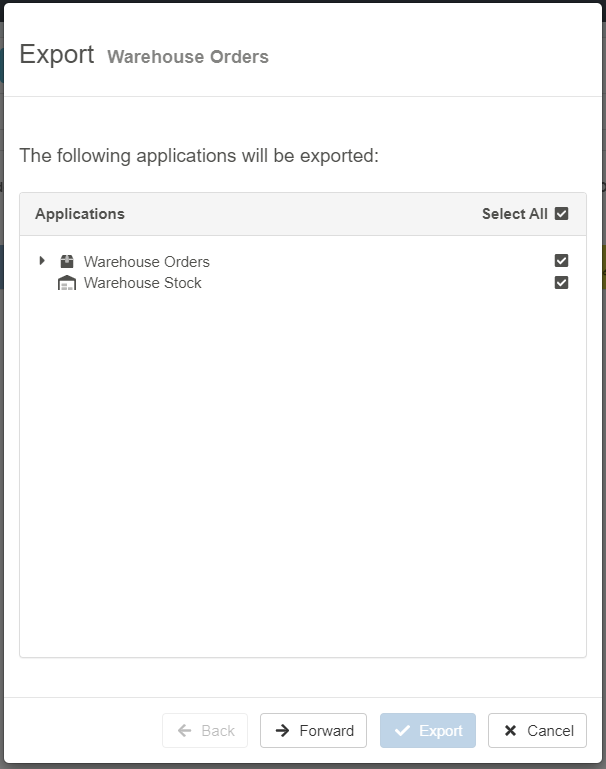Uncheck the Warehouse Stock checkbox

click(x=561, y=283)
